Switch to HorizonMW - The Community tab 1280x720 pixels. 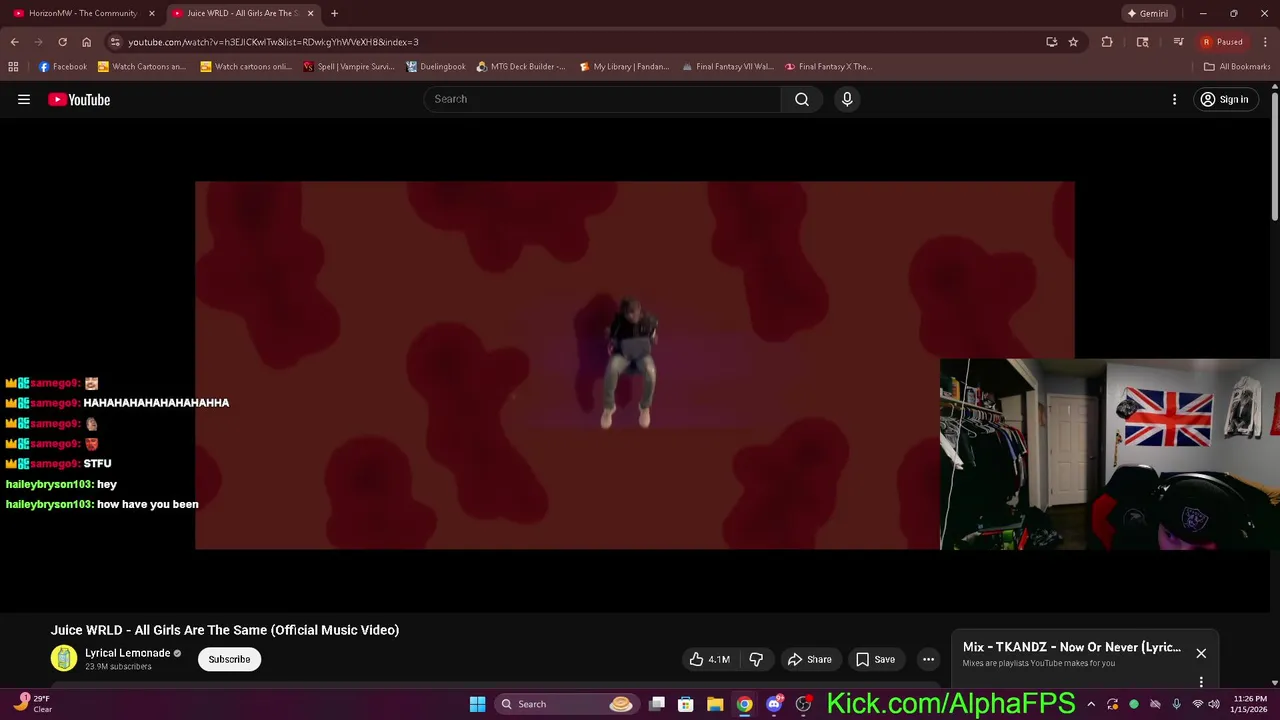pos(83,13)
